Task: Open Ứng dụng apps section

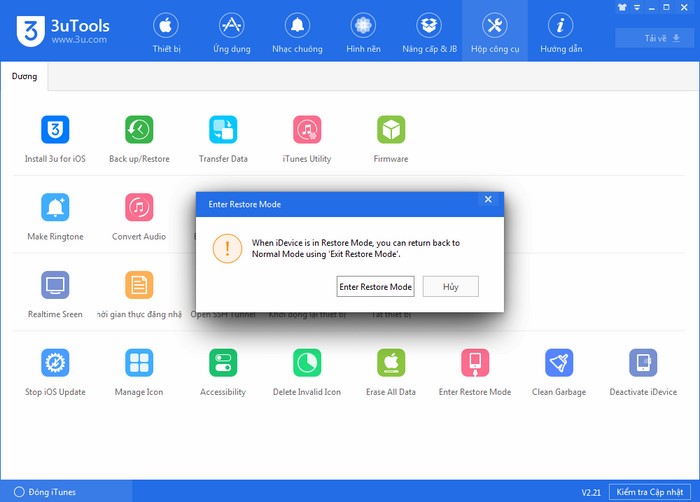Action: tap(232, 33)
